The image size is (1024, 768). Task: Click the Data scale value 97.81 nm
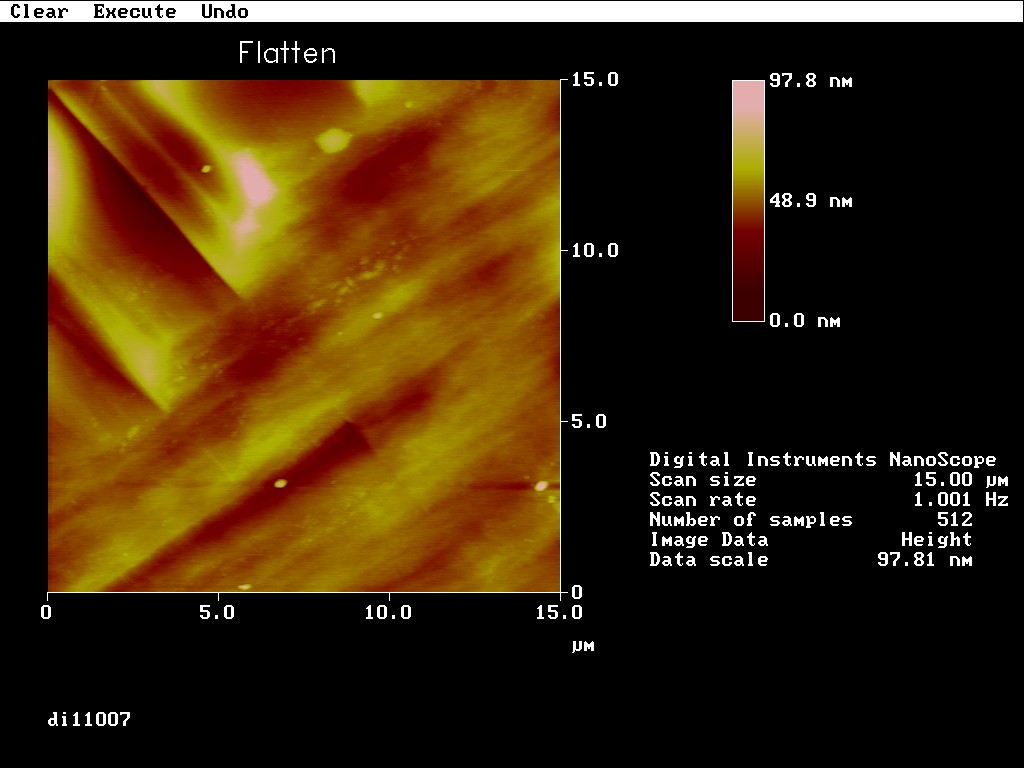pyautogui.click(x=924, y=560)
